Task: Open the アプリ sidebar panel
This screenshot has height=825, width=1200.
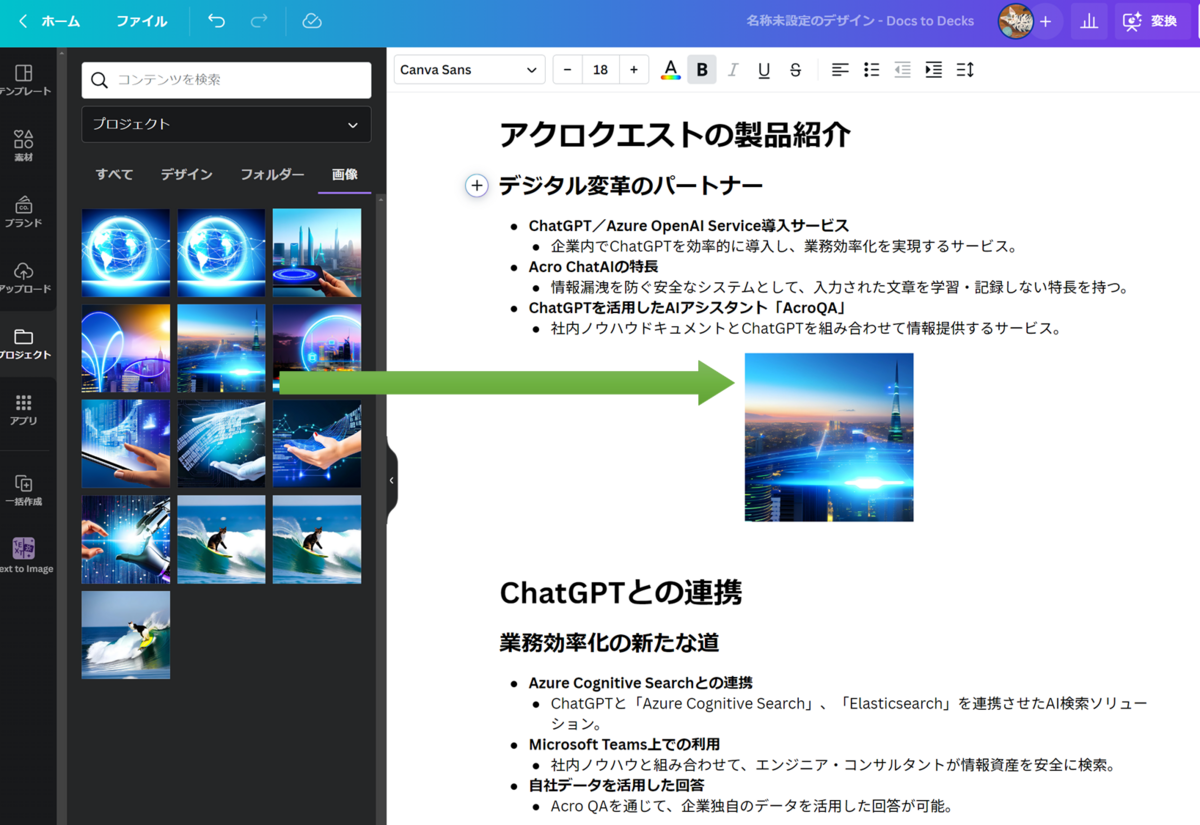Action: pos(24,409)
